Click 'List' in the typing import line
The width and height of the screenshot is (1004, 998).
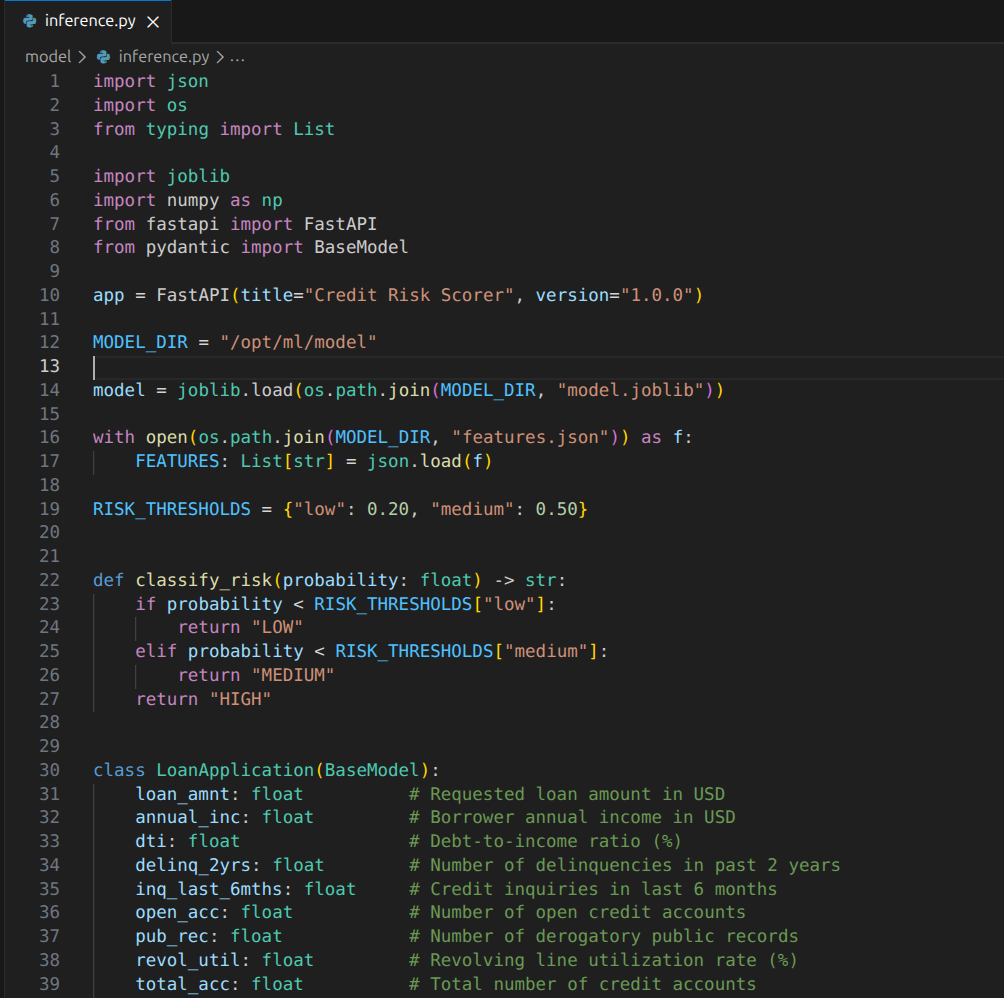314,129
